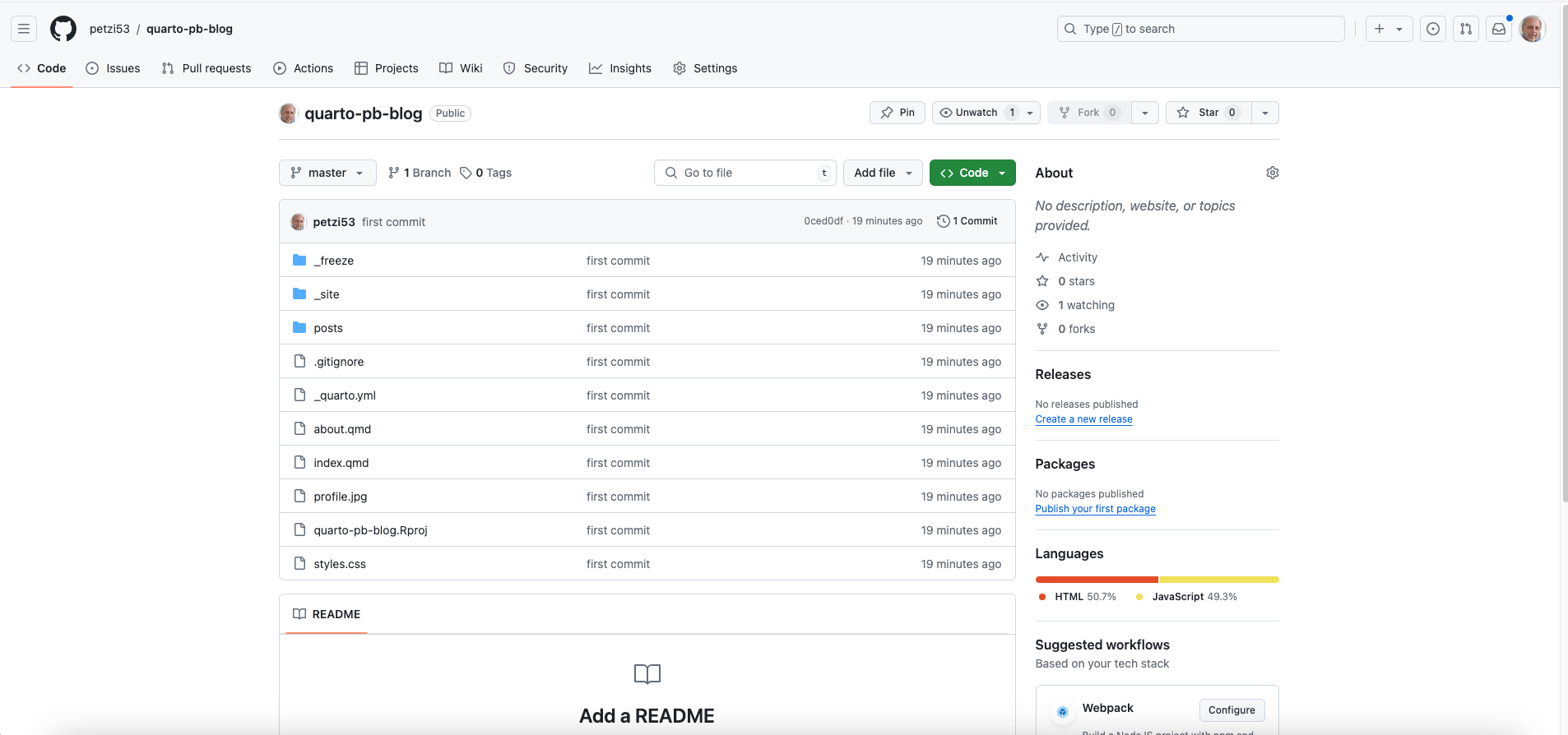Click the _site folder icon
The height and width of the screenshot is (735, 1568).
pyautogui.click(x=299, y=294)
